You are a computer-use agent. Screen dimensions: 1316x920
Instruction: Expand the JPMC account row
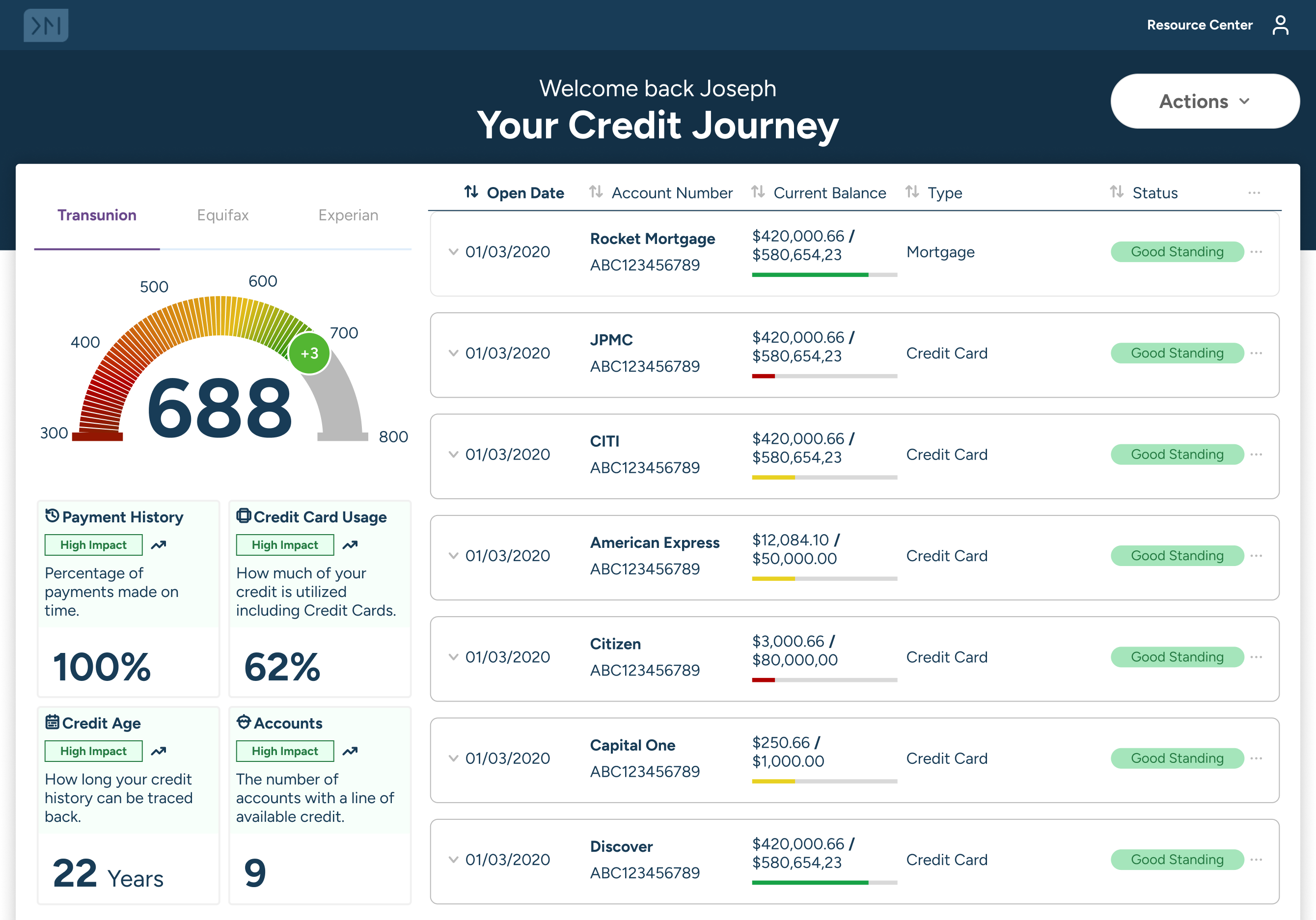(453, 353)
